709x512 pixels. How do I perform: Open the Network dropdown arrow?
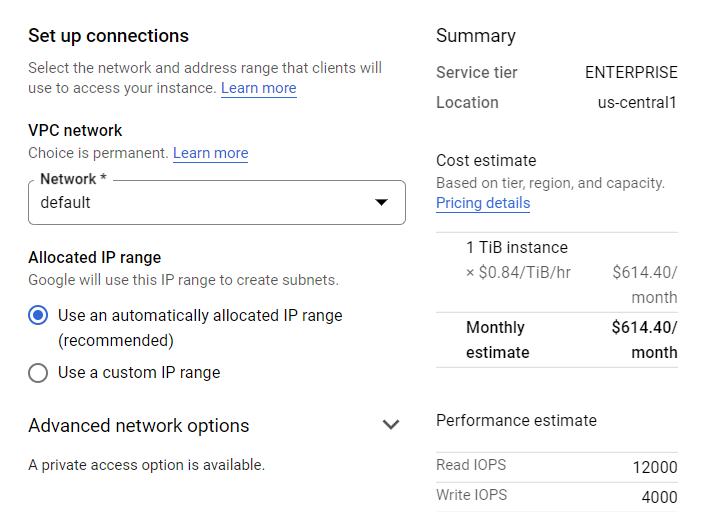pos(381,202)
